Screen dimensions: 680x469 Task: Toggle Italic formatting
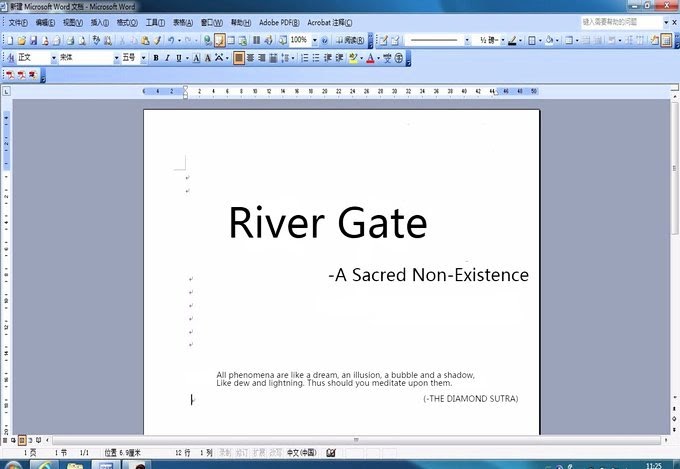(x=167, y=58)
